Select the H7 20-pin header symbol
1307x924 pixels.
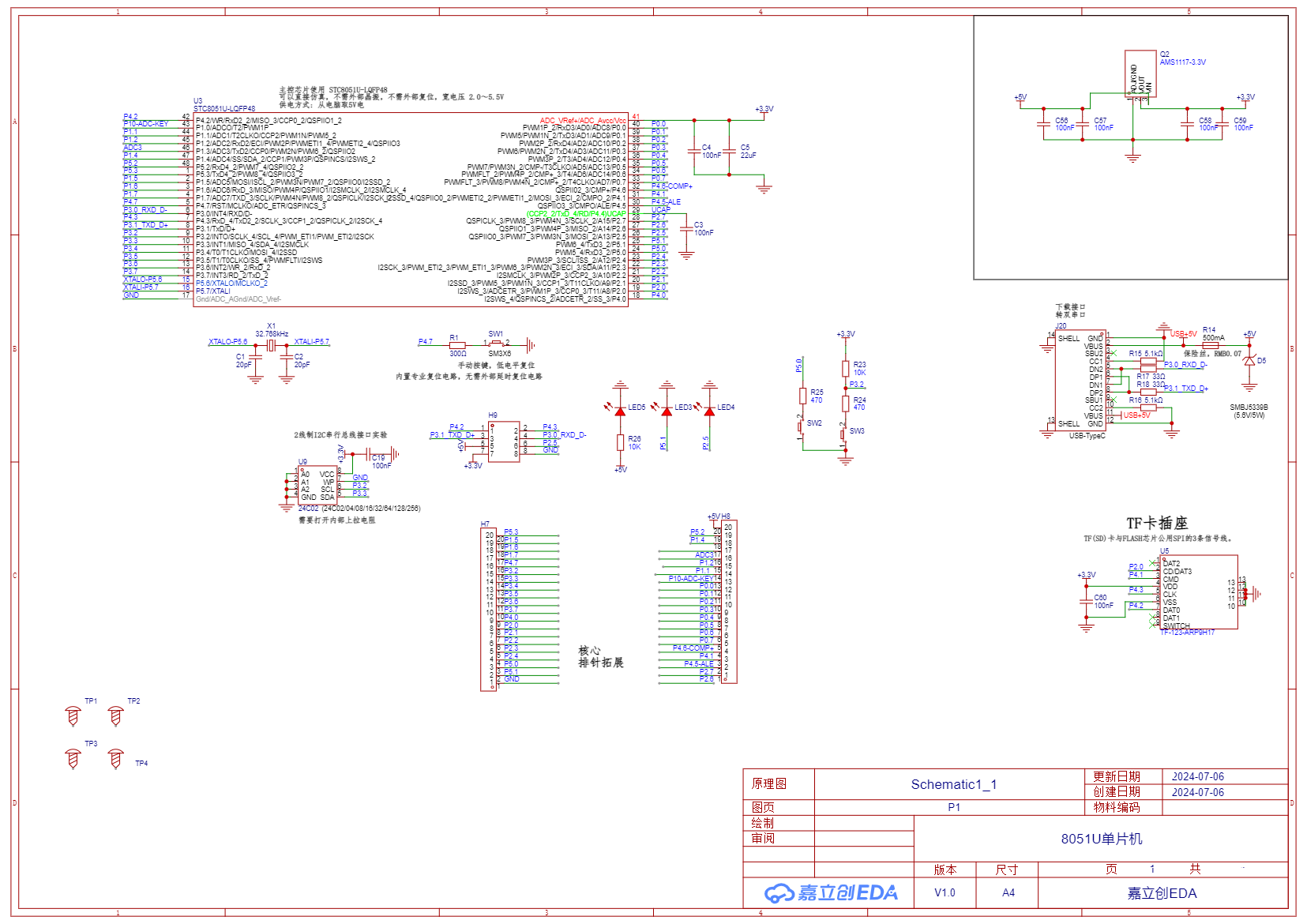(488, 610)
